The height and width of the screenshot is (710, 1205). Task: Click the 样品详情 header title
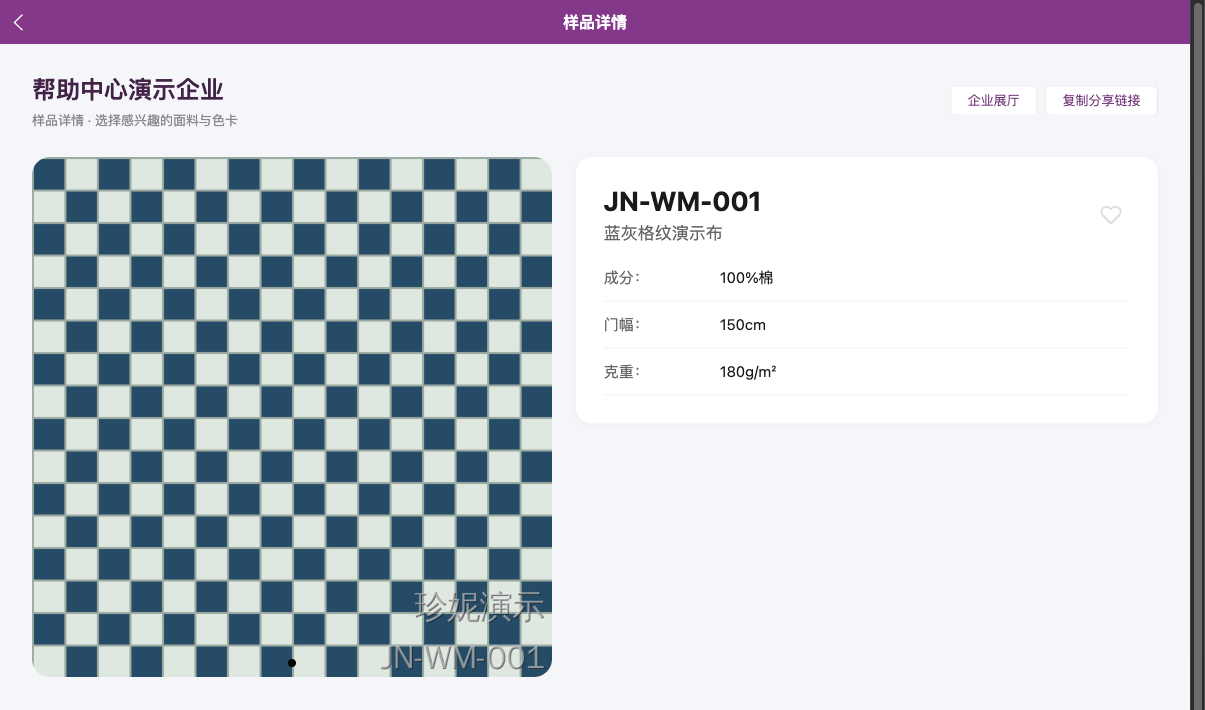coord(595,22)
